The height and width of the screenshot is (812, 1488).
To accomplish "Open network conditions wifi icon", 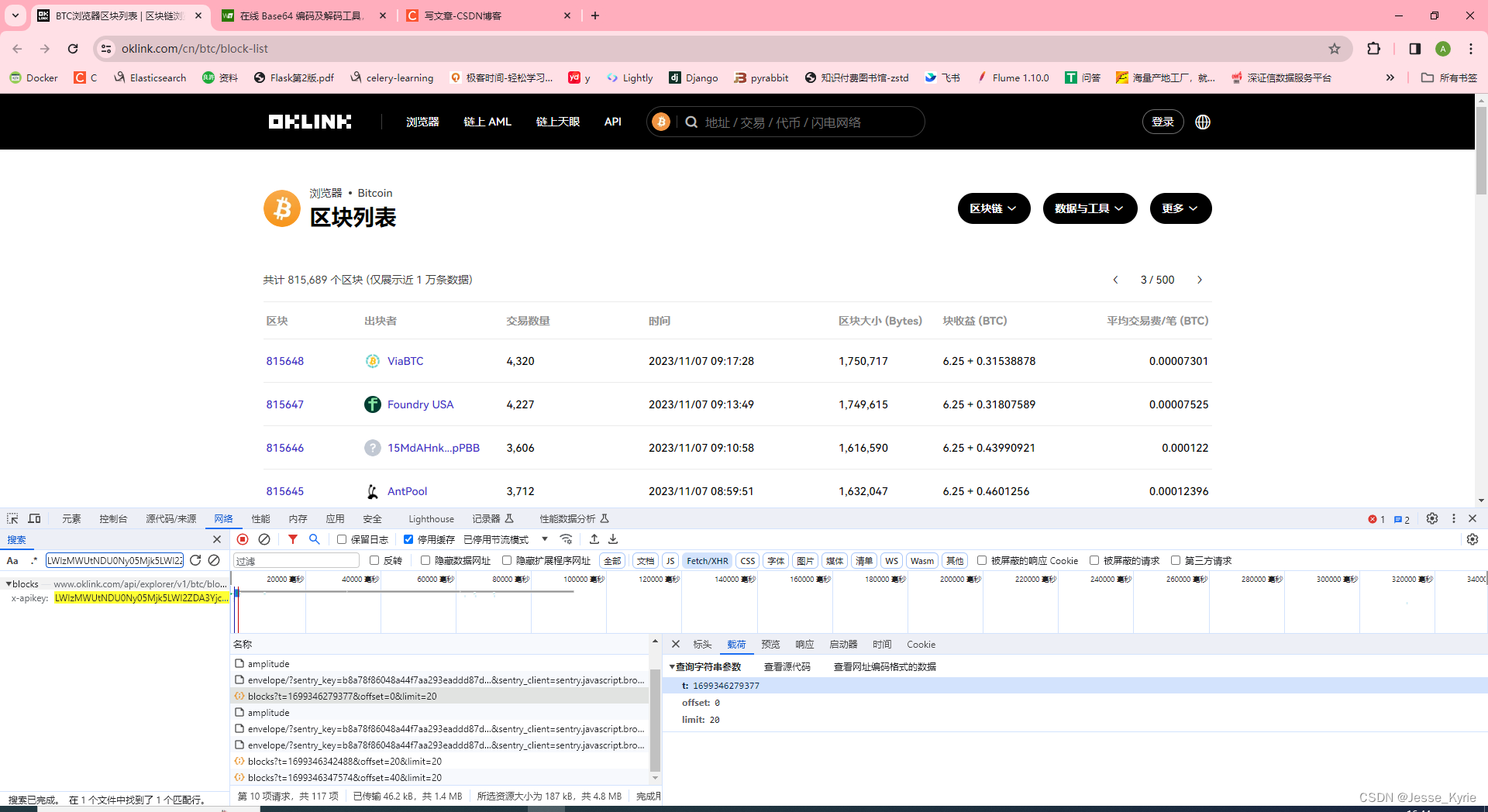I will (567, 539).
